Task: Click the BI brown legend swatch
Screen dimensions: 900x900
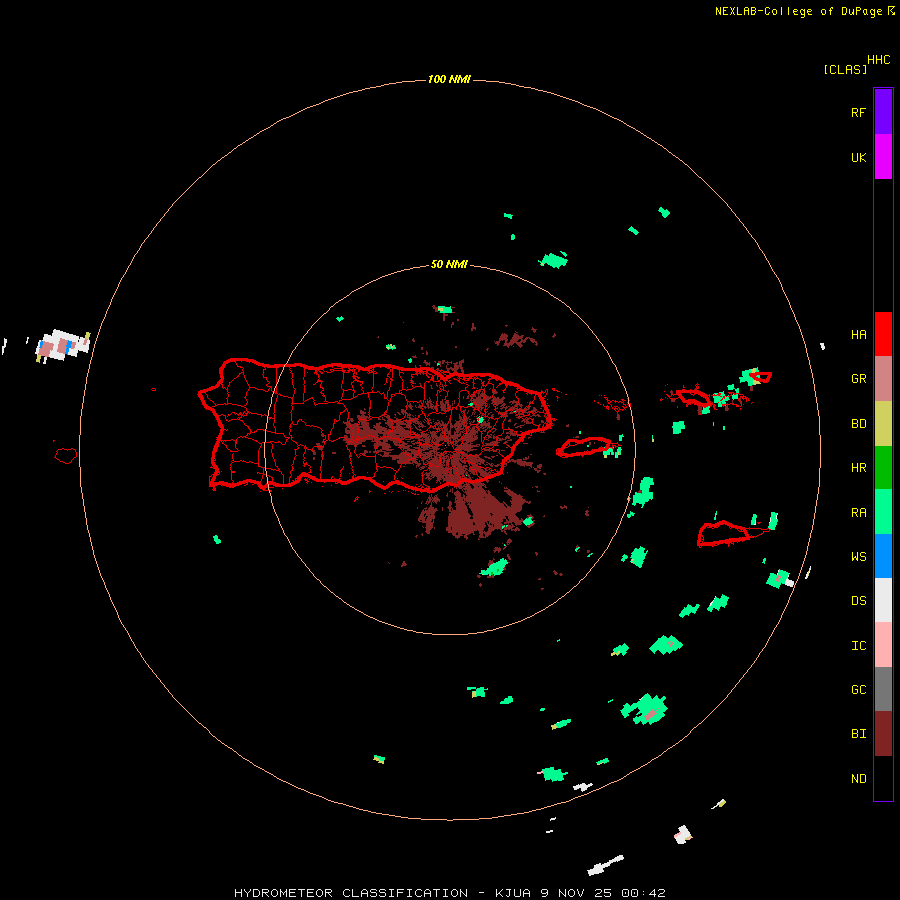Action: (883, 734)
